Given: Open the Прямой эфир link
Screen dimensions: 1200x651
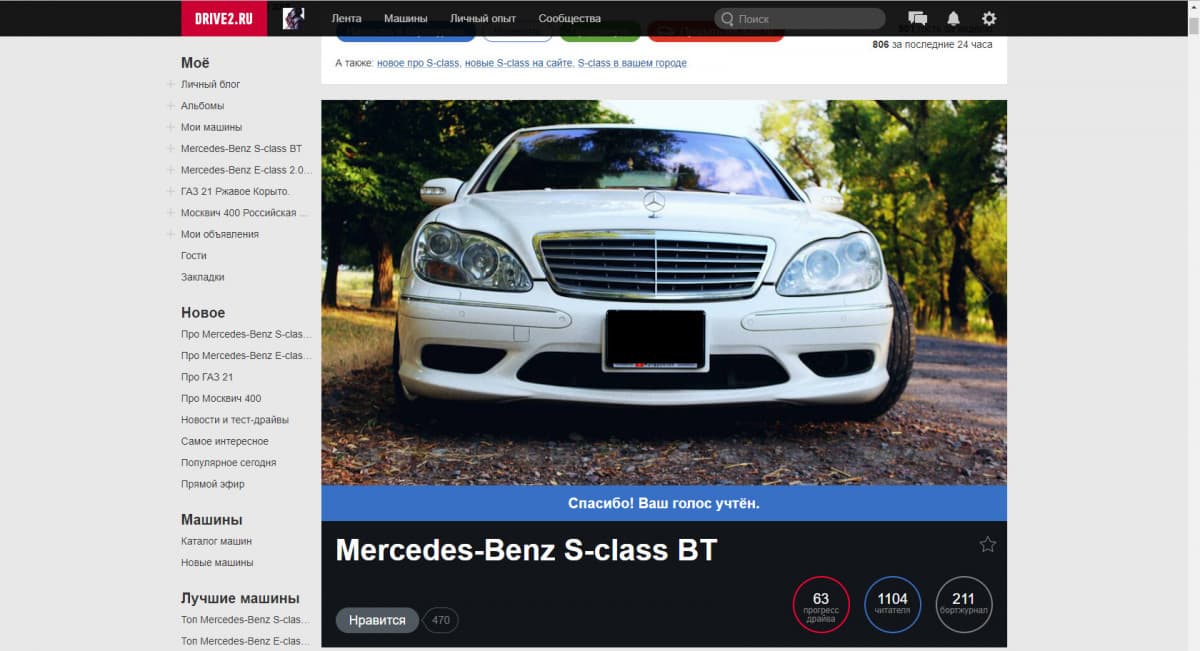Looking at the screenshot, I should 213,484.
